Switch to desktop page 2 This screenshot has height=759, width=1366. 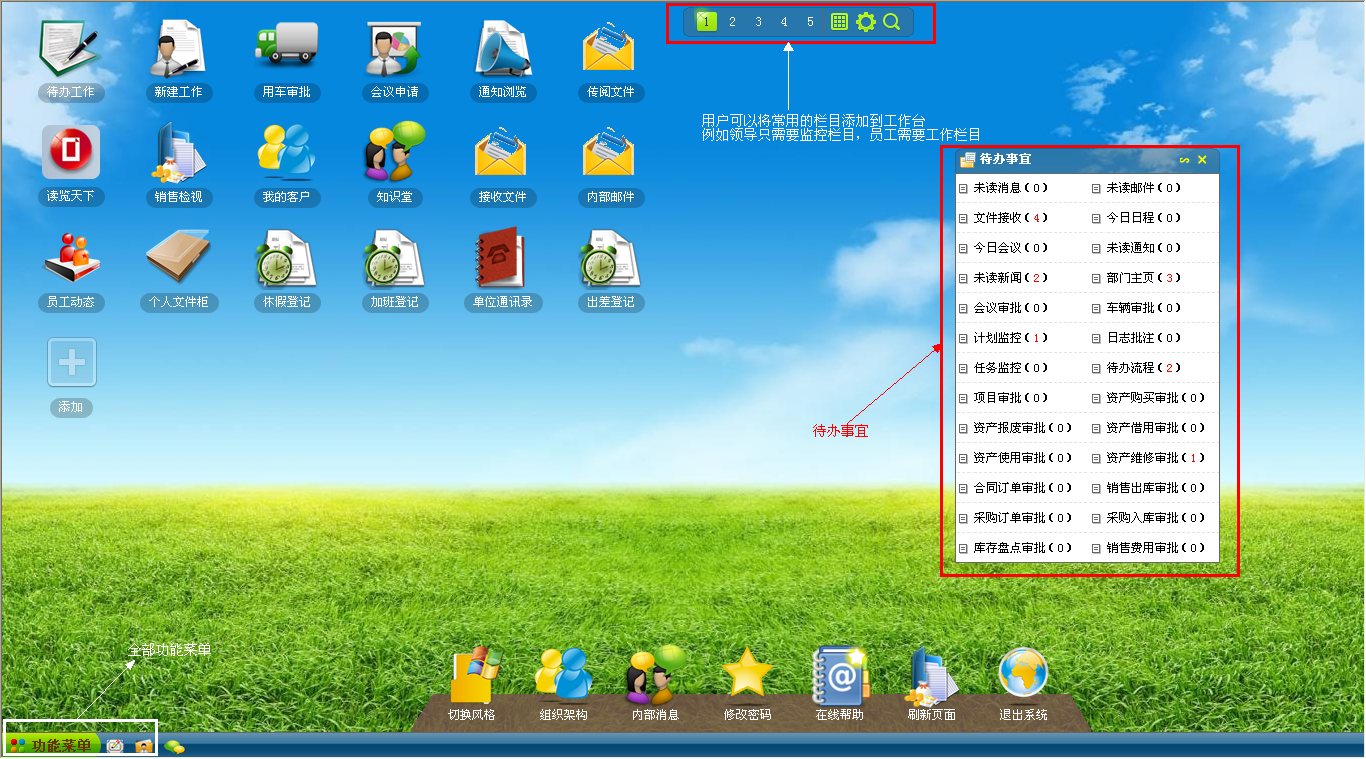(x=732, y=21)
